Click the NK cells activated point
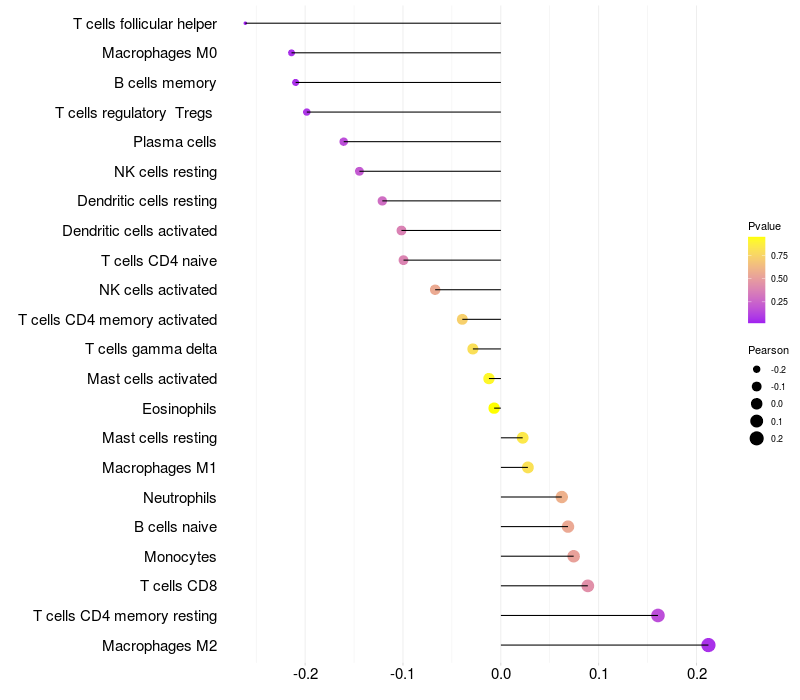This screenshot has width=800, height=700. click(435, 290)
